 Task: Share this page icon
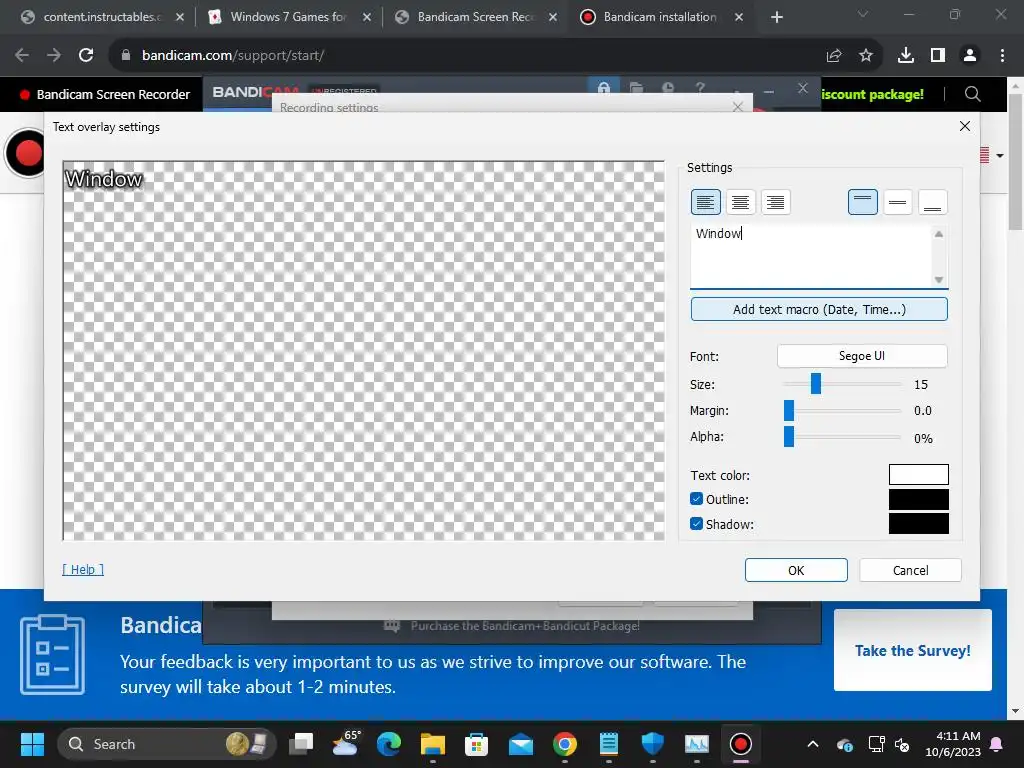(834, 56)
